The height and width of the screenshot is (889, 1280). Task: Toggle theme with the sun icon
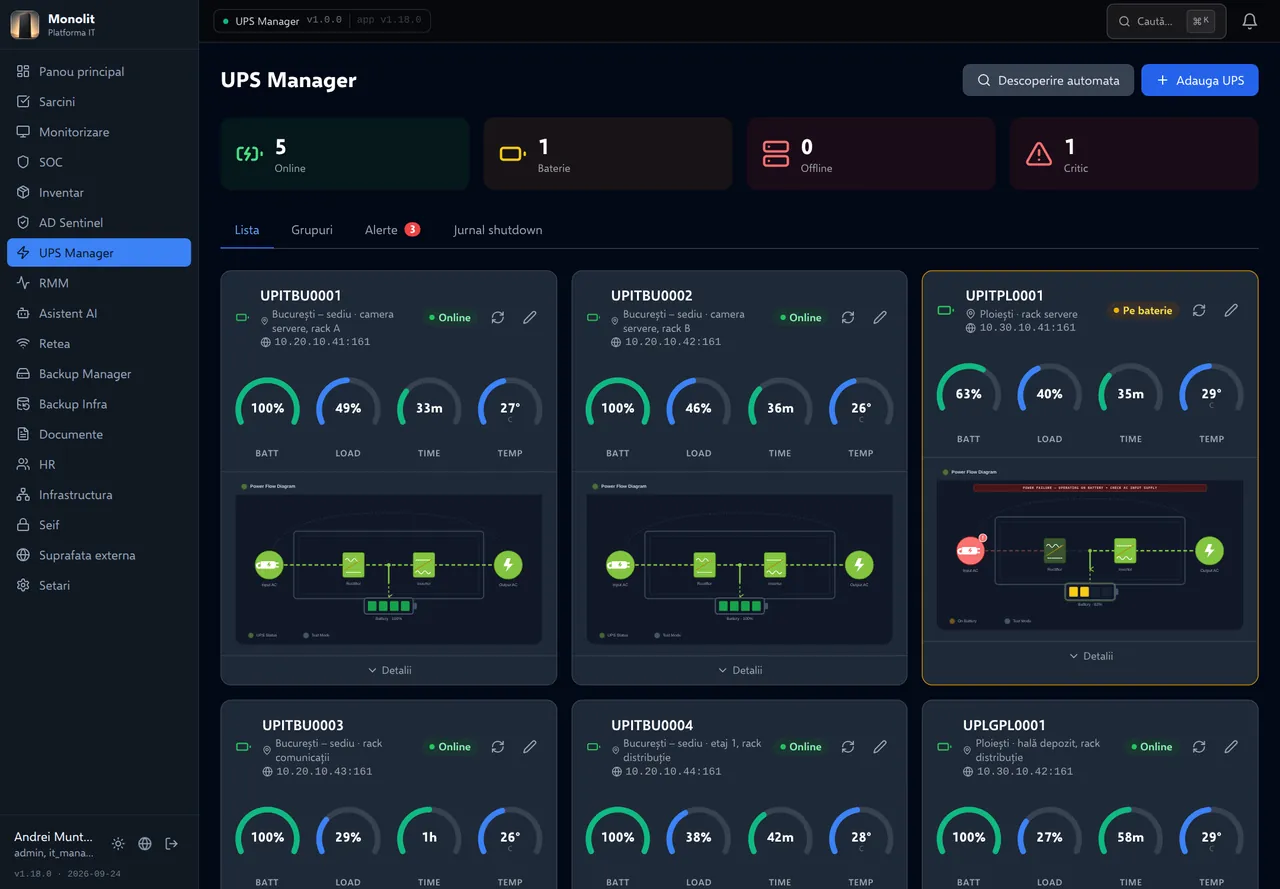point(118,844)
